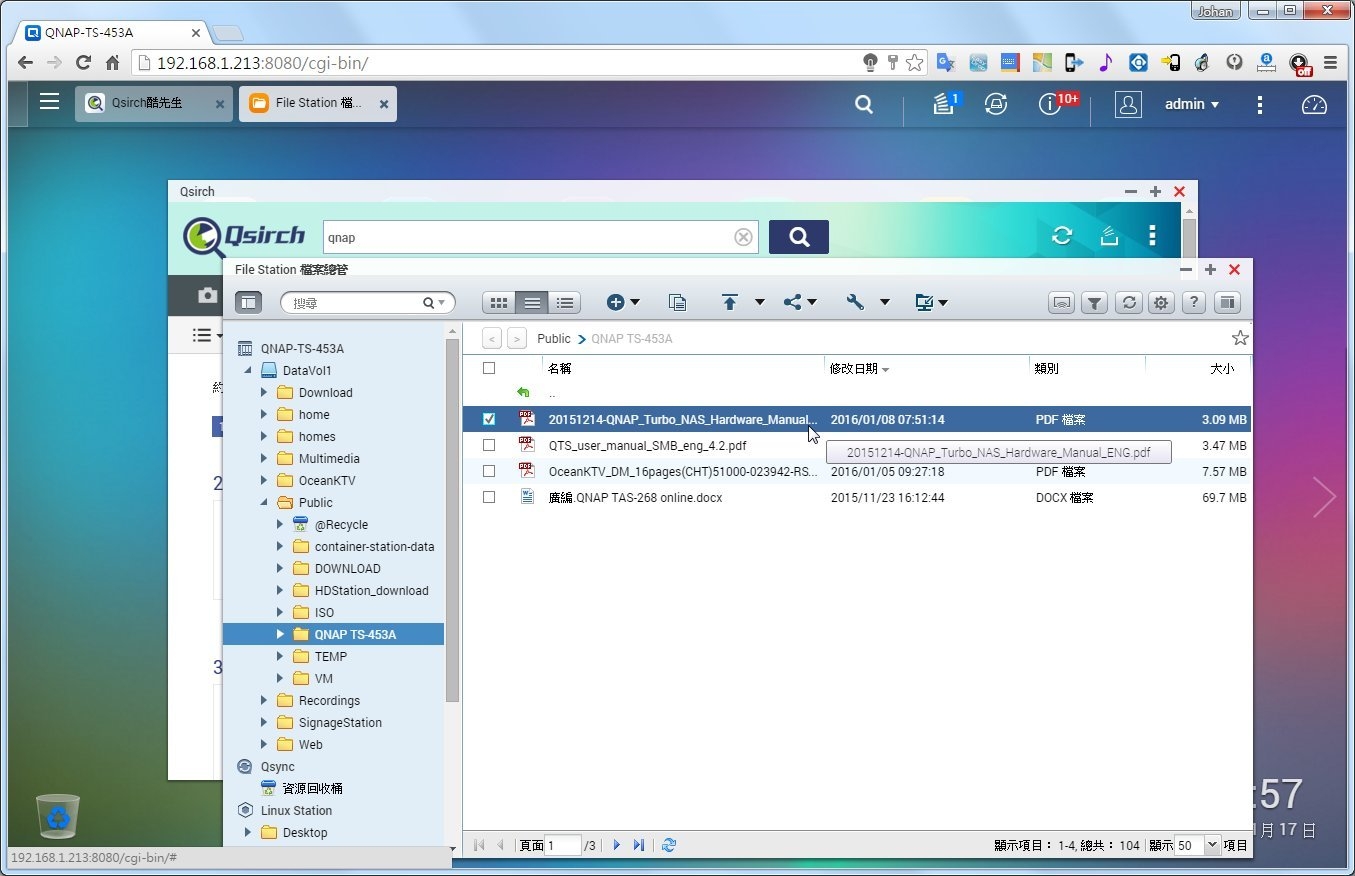Screen dimensions: 1355x876
Task: Check the OceanKTV_DM_16pages file checkbox
Action: 489,471
